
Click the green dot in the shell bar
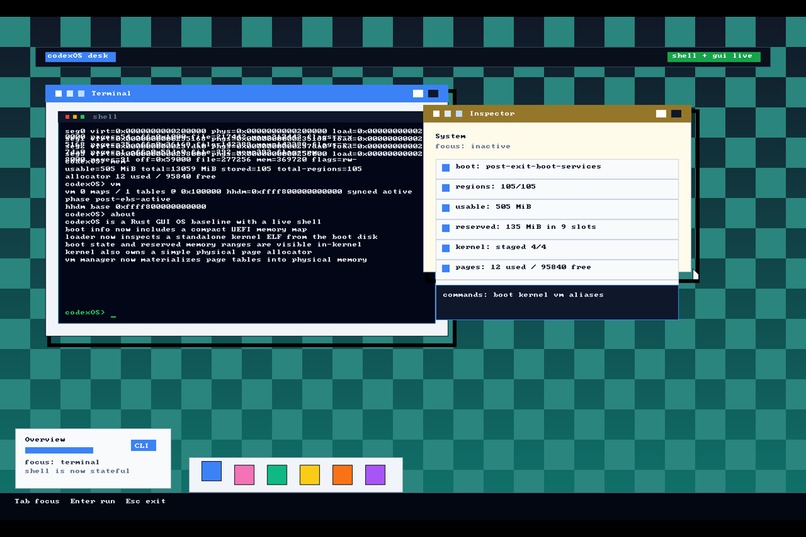tap(82, 117)
